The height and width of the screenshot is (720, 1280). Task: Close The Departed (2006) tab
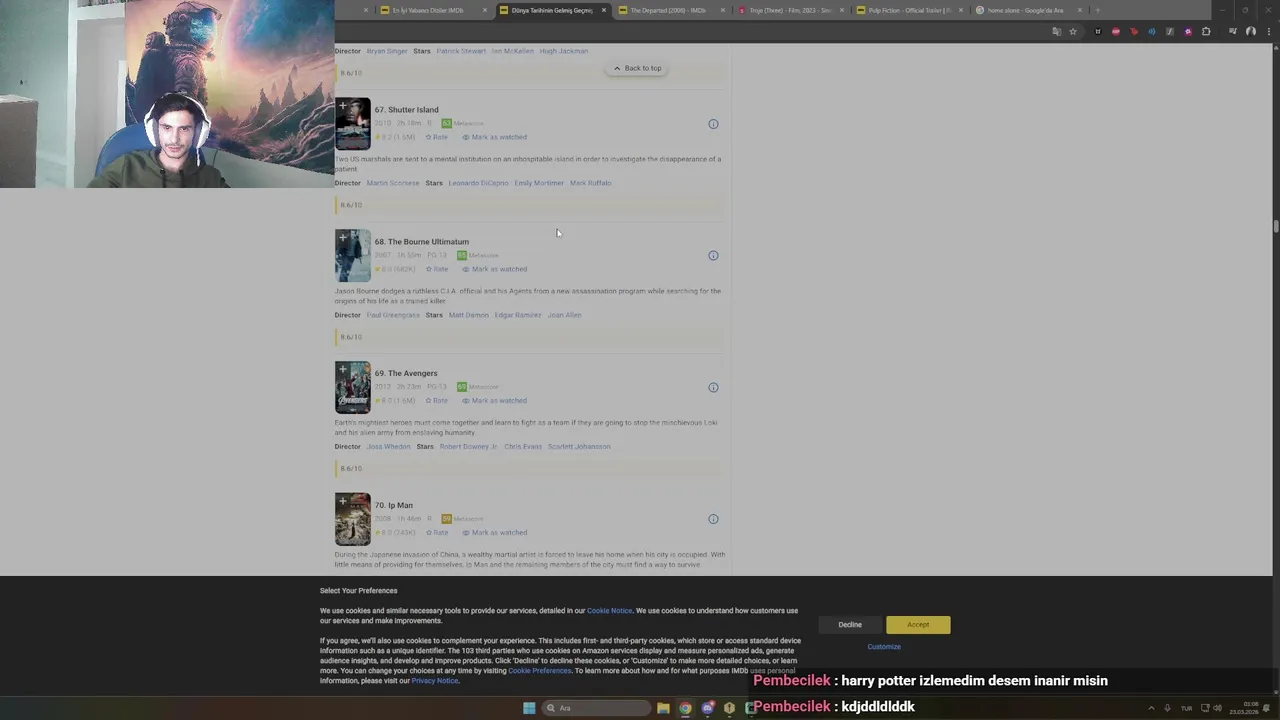pos(722,10)
